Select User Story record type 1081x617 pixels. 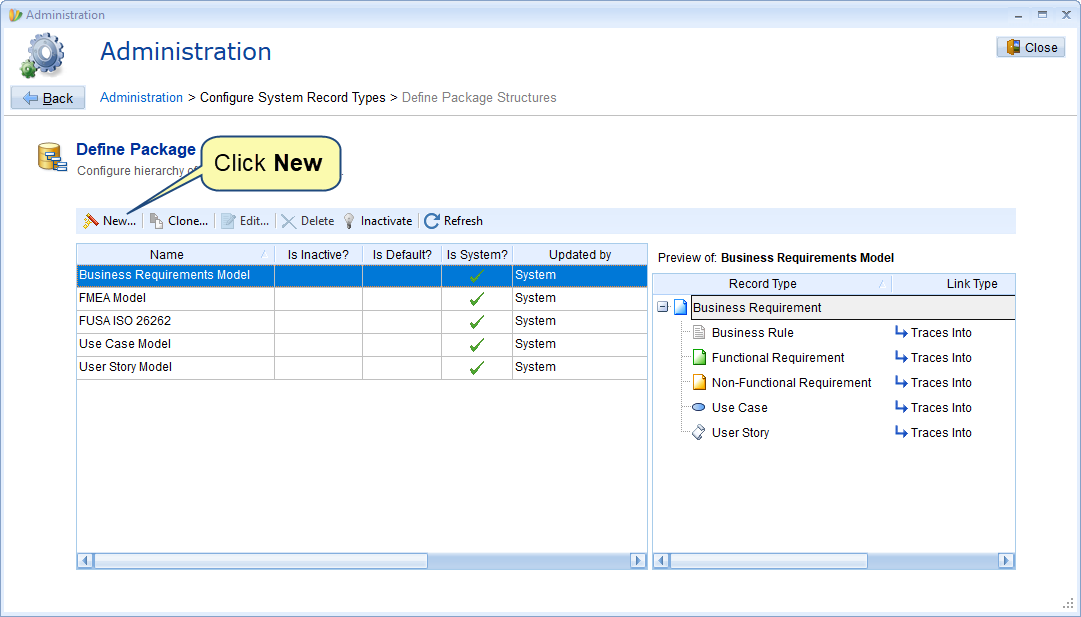(740, 432)
